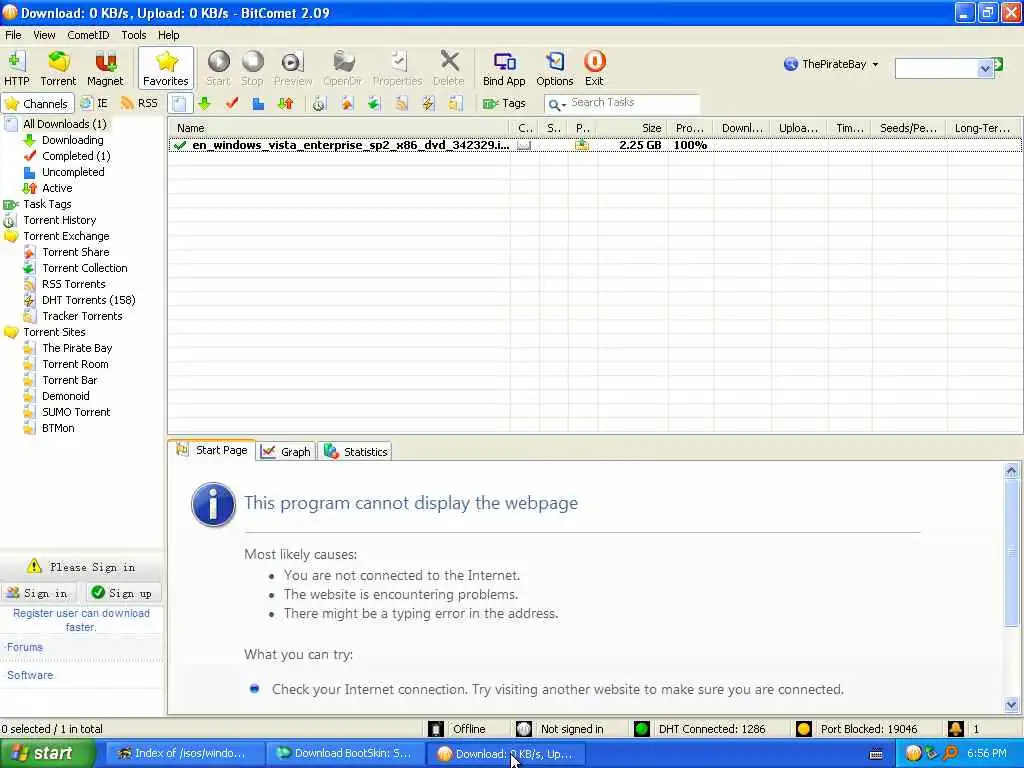Switch to Index of /isos taskbar window

pos(183,754)
